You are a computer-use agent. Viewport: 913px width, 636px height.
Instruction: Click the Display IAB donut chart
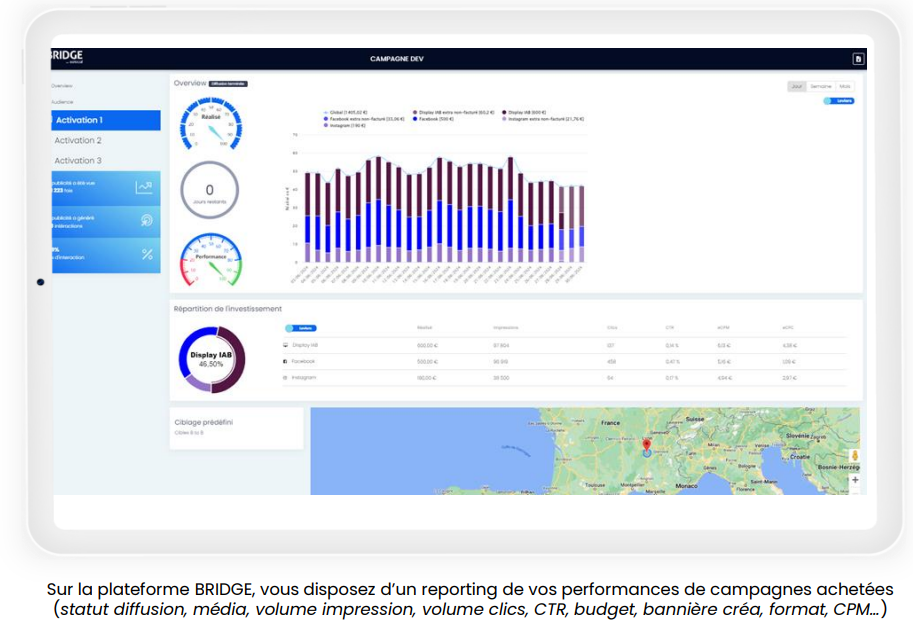211,359
